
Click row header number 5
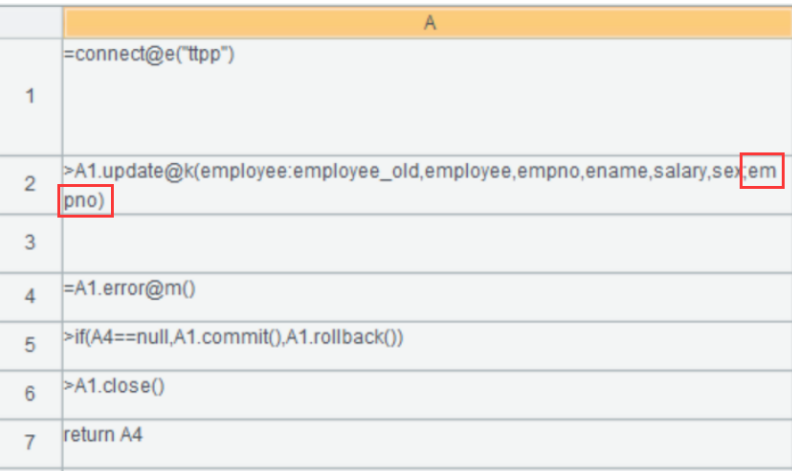click(x=31, y=345)
